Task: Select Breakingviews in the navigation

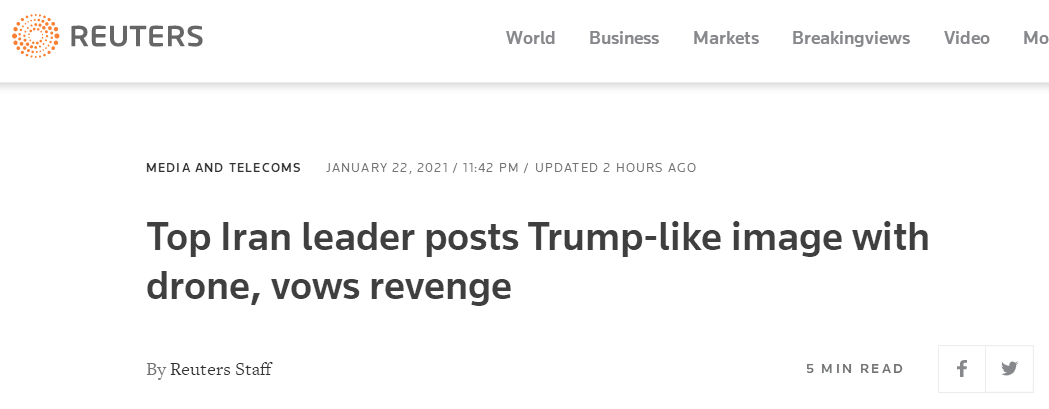Action: tap(851, 38)
